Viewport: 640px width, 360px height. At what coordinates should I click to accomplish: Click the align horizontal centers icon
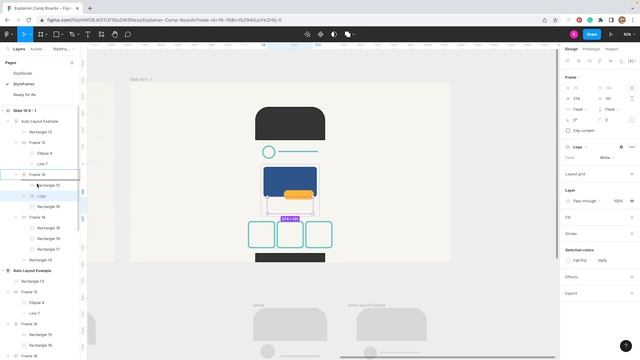578,61
